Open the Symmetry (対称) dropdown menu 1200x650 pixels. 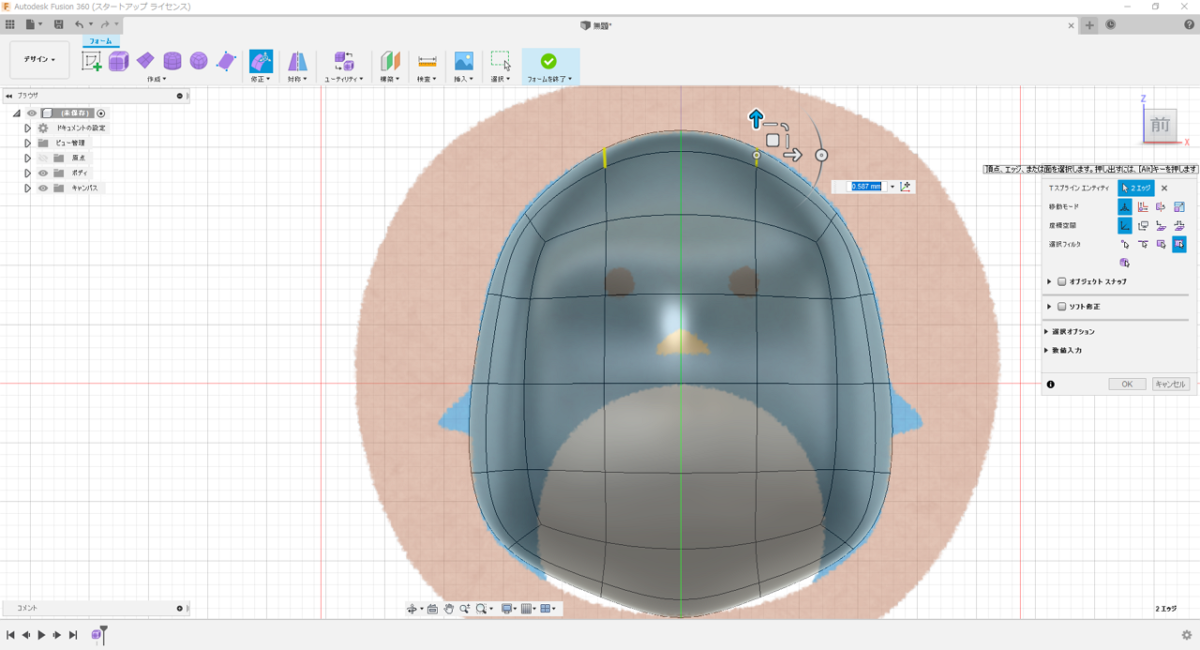(298, 78)
